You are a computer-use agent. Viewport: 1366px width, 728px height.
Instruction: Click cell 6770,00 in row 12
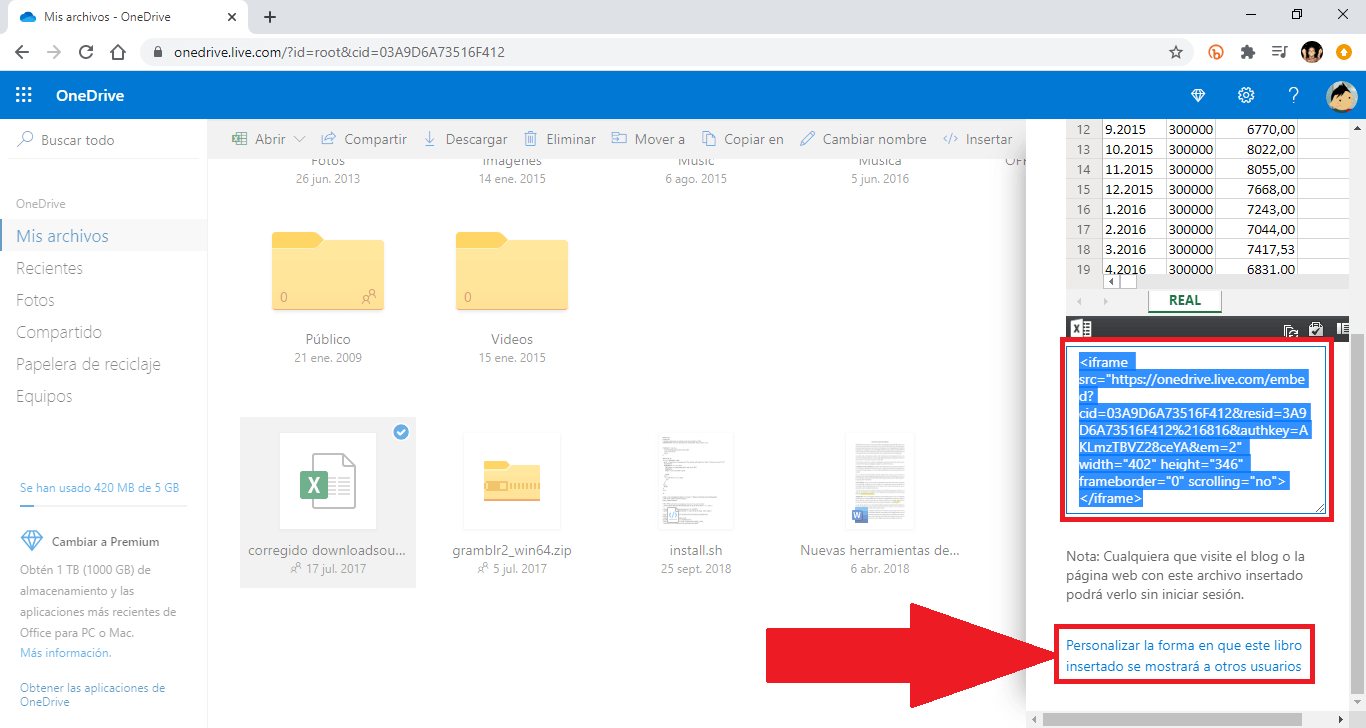[1258, 129]
